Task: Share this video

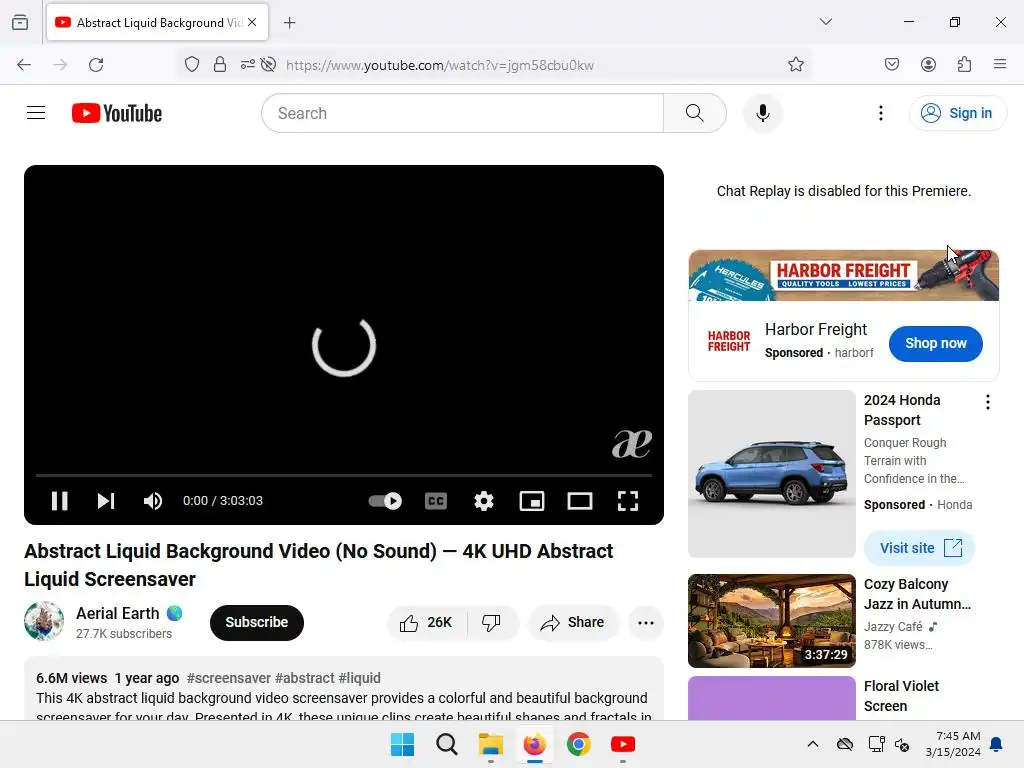Action: (573, 622)
